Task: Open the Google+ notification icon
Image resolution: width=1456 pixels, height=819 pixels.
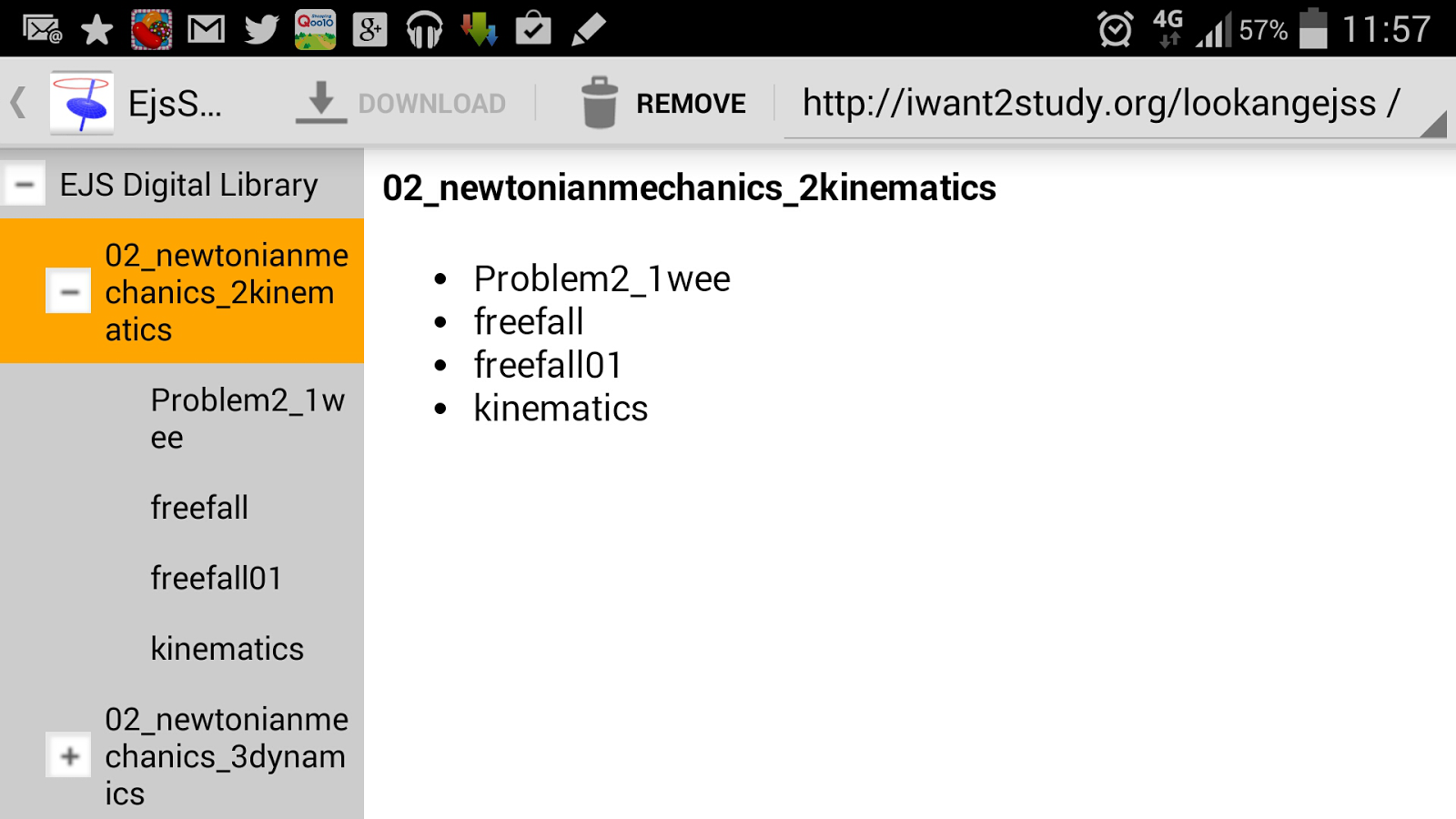Action: pos(370,28)
